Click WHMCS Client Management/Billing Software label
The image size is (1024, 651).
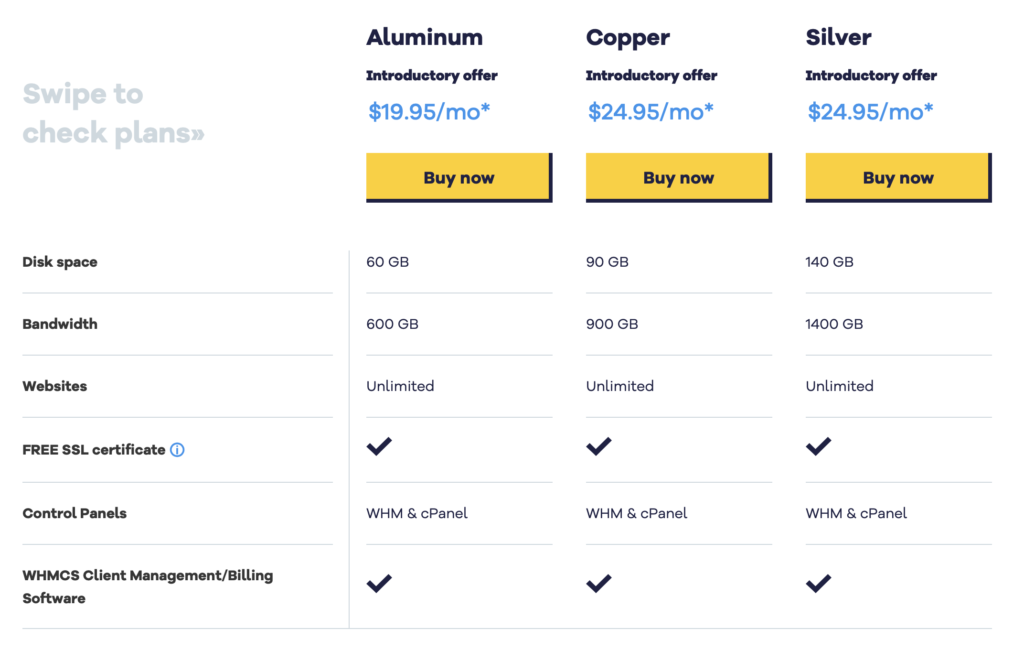pos(148,587)
